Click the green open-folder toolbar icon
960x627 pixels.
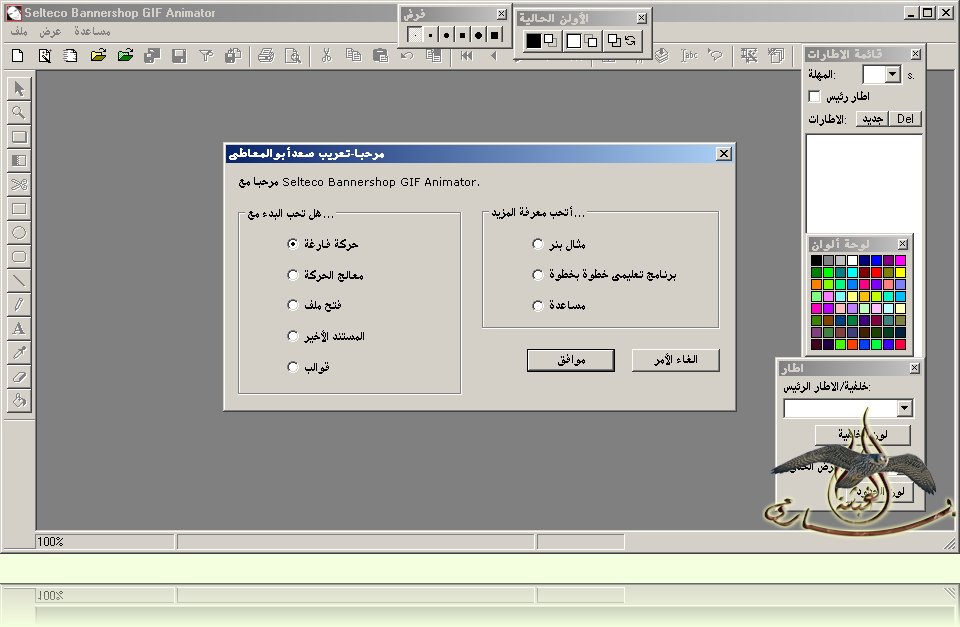coord(125,56)
